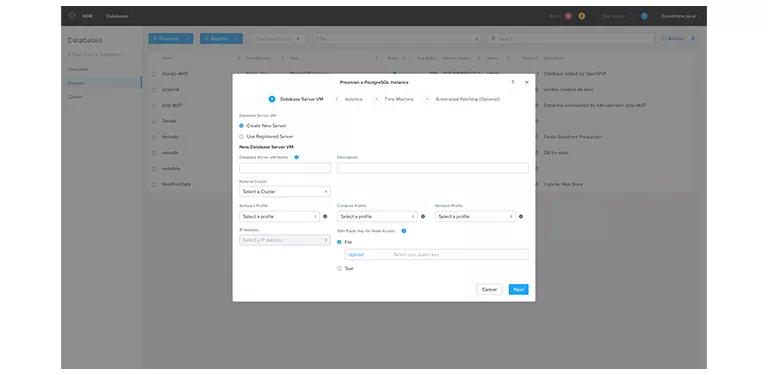
Task: Click the Description input field
Action: [x=433, y=168]
